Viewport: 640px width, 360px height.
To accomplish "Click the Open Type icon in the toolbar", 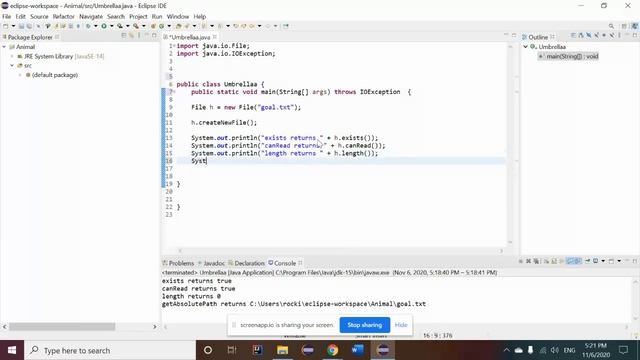I will (x=178, y=26).
